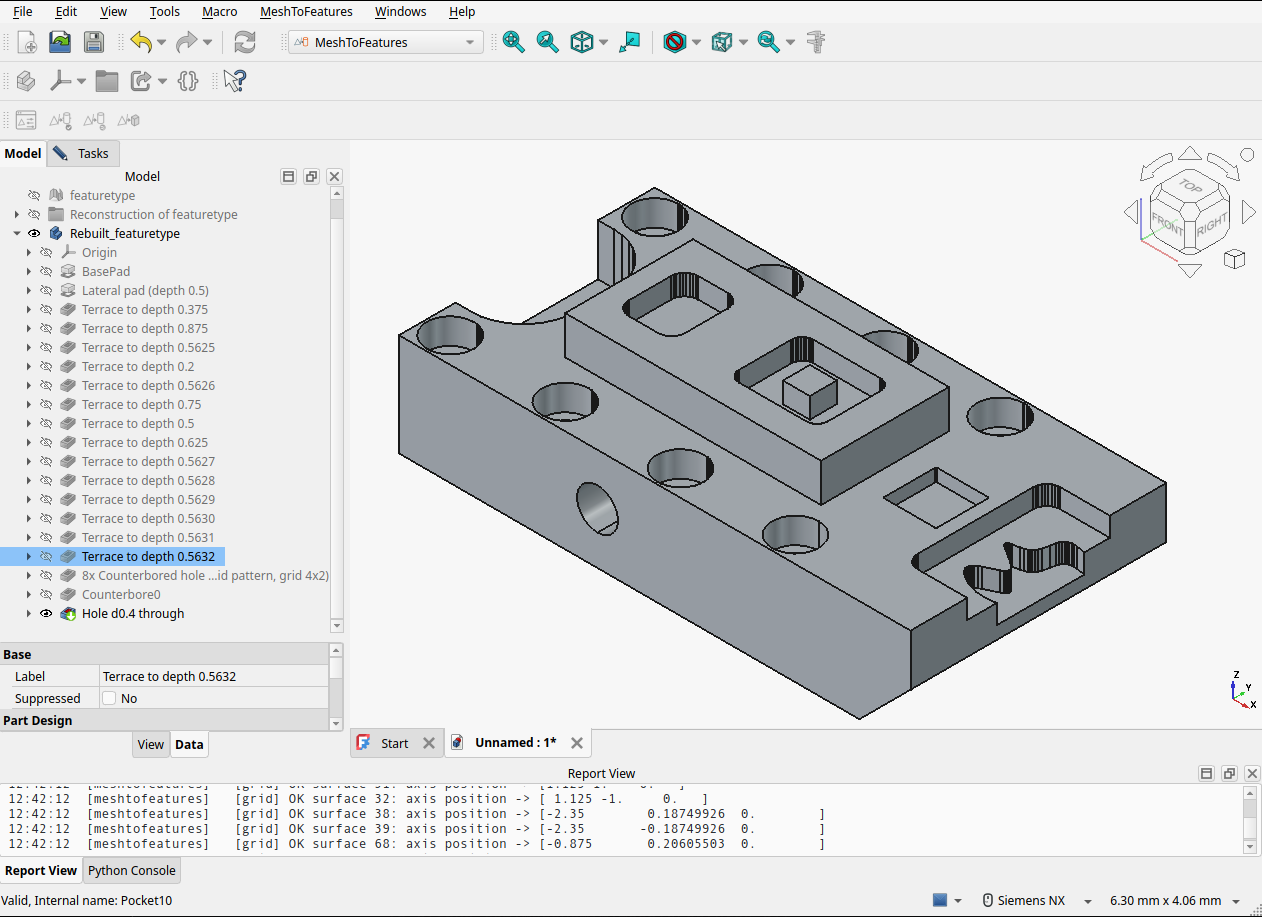Click the small cube beside navigation cube
This screenshot has height=917, width=1262.
[x=1235, y=259]
